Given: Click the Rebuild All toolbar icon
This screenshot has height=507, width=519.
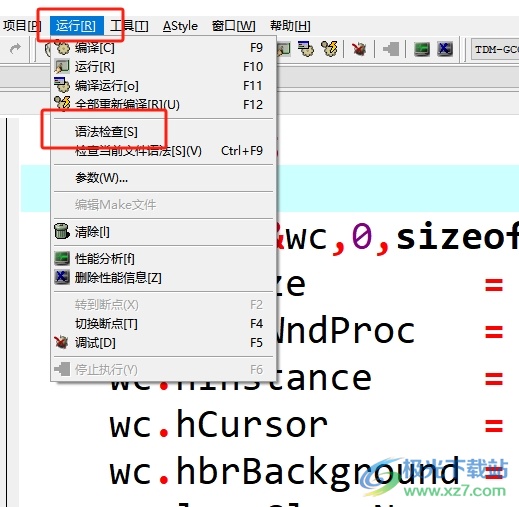Looking at the screenshot, I should point(329,49).
